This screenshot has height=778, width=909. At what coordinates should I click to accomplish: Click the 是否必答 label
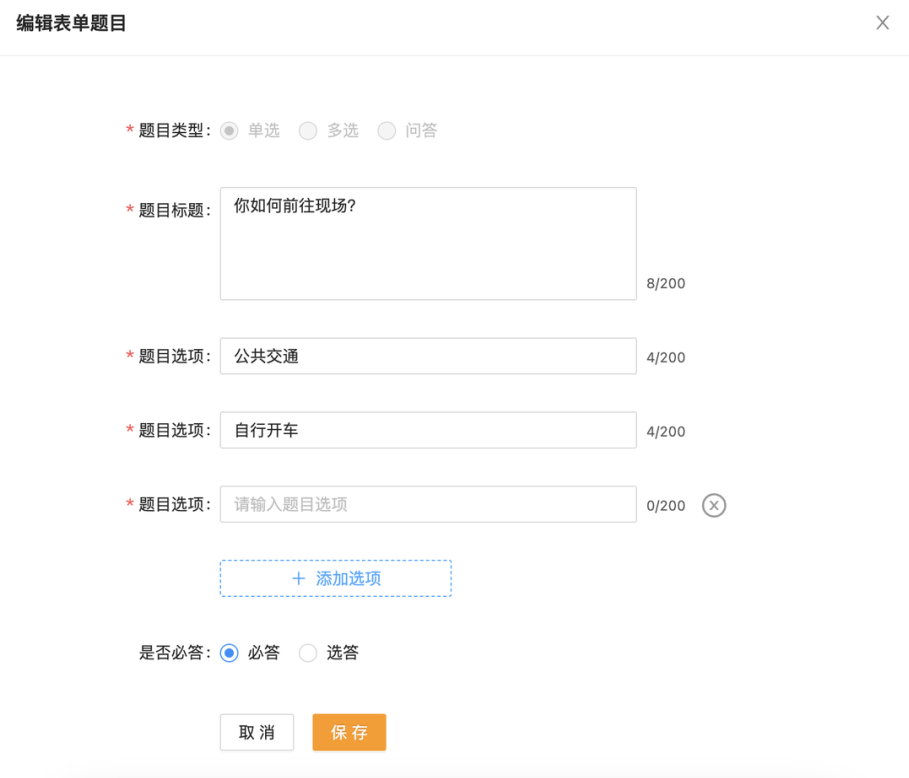coord(173,653)
